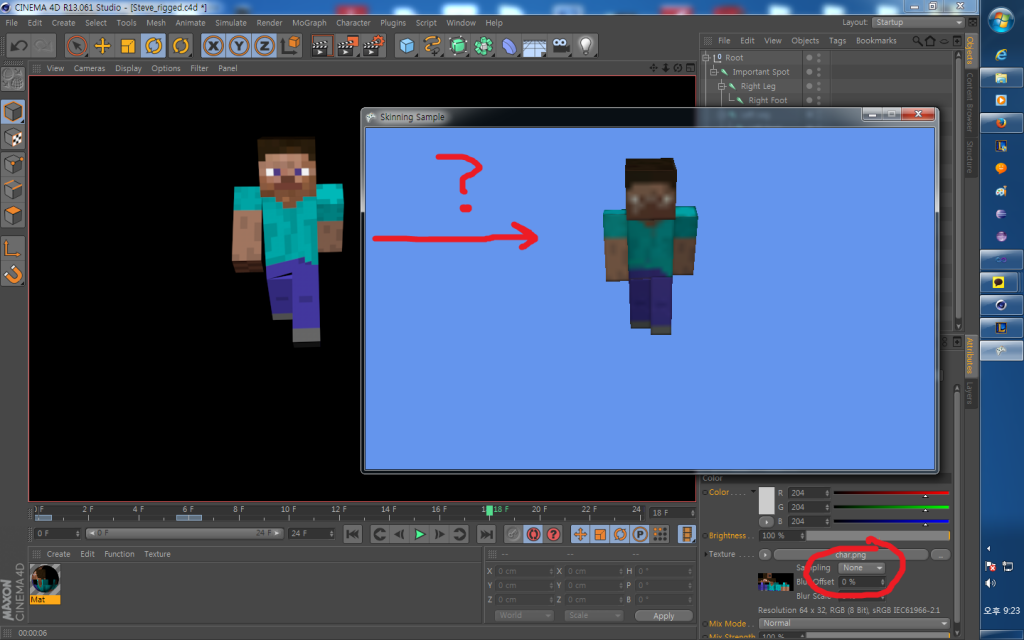Click the Object Manager search icon

click(918, 41)
